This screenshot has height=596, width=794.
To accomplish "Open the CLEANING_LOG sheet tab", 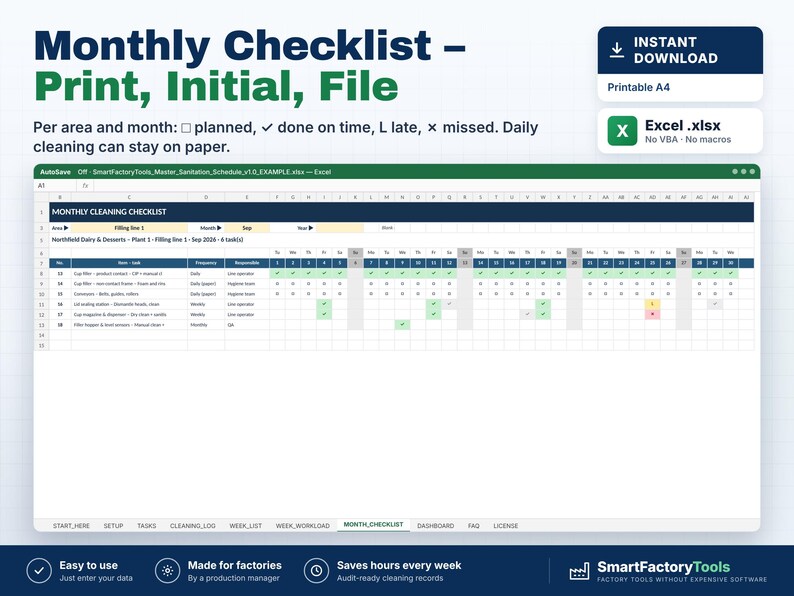I will [193, 526].
